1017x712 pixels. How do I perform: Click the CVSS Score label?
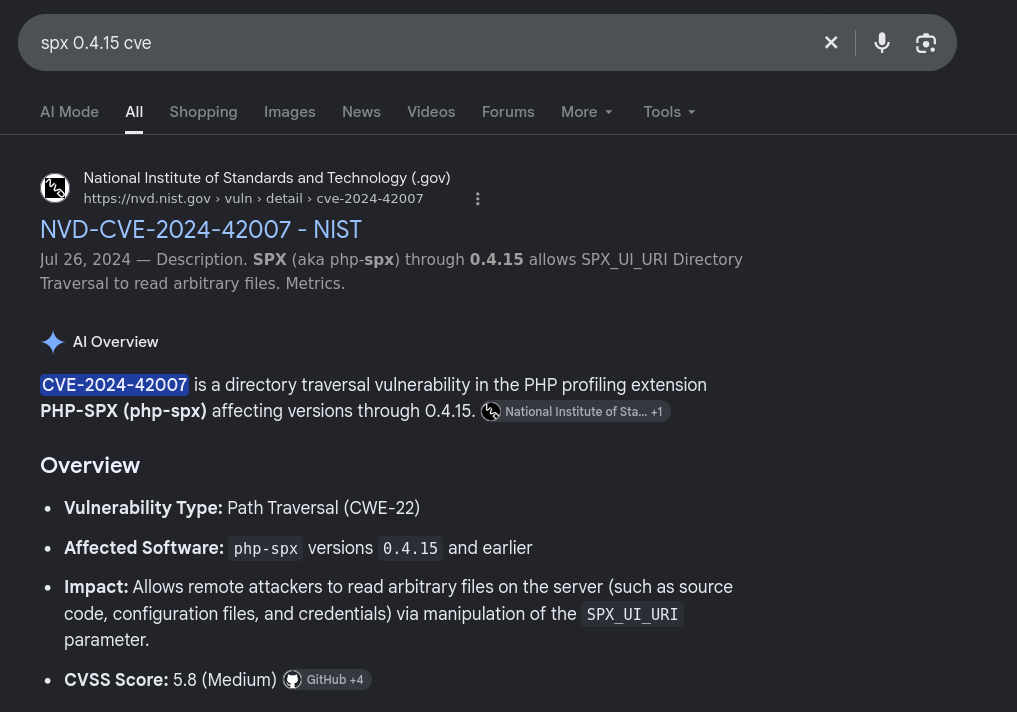pyautogui.click(x=116, y=680)
